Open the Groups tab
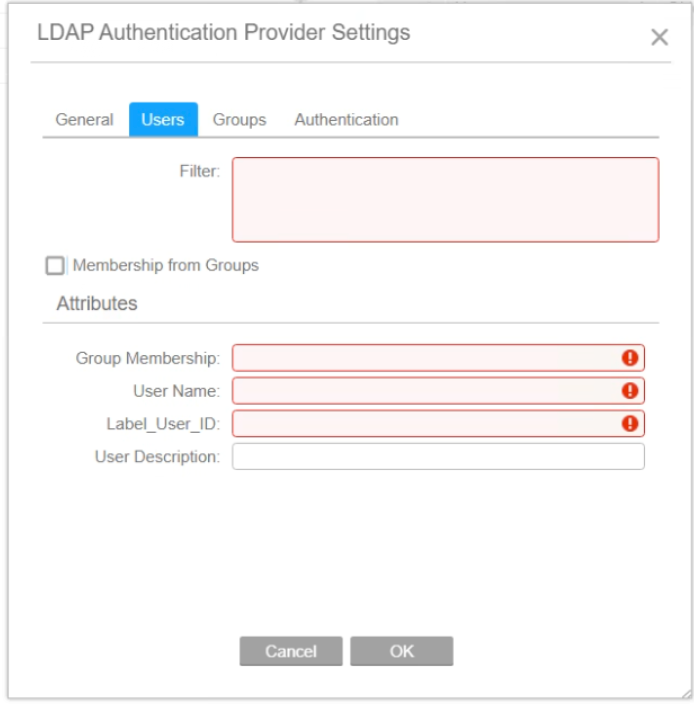The width and height of the screenshot is (694, 708). 239,120
